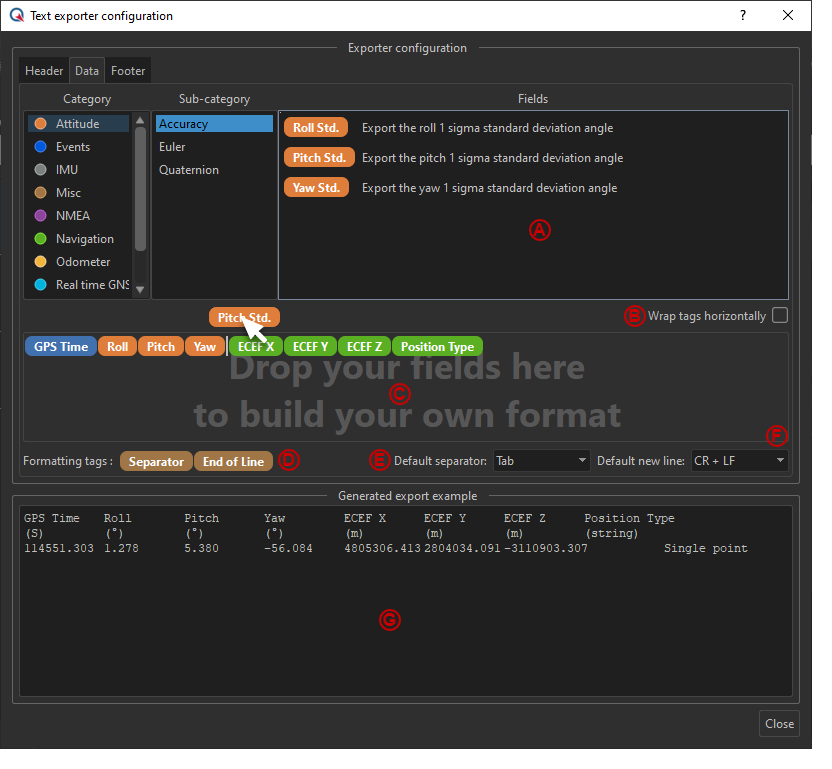The image size is (832, 769).
Task: Select the Odometer category
Action: click(83, 262)
